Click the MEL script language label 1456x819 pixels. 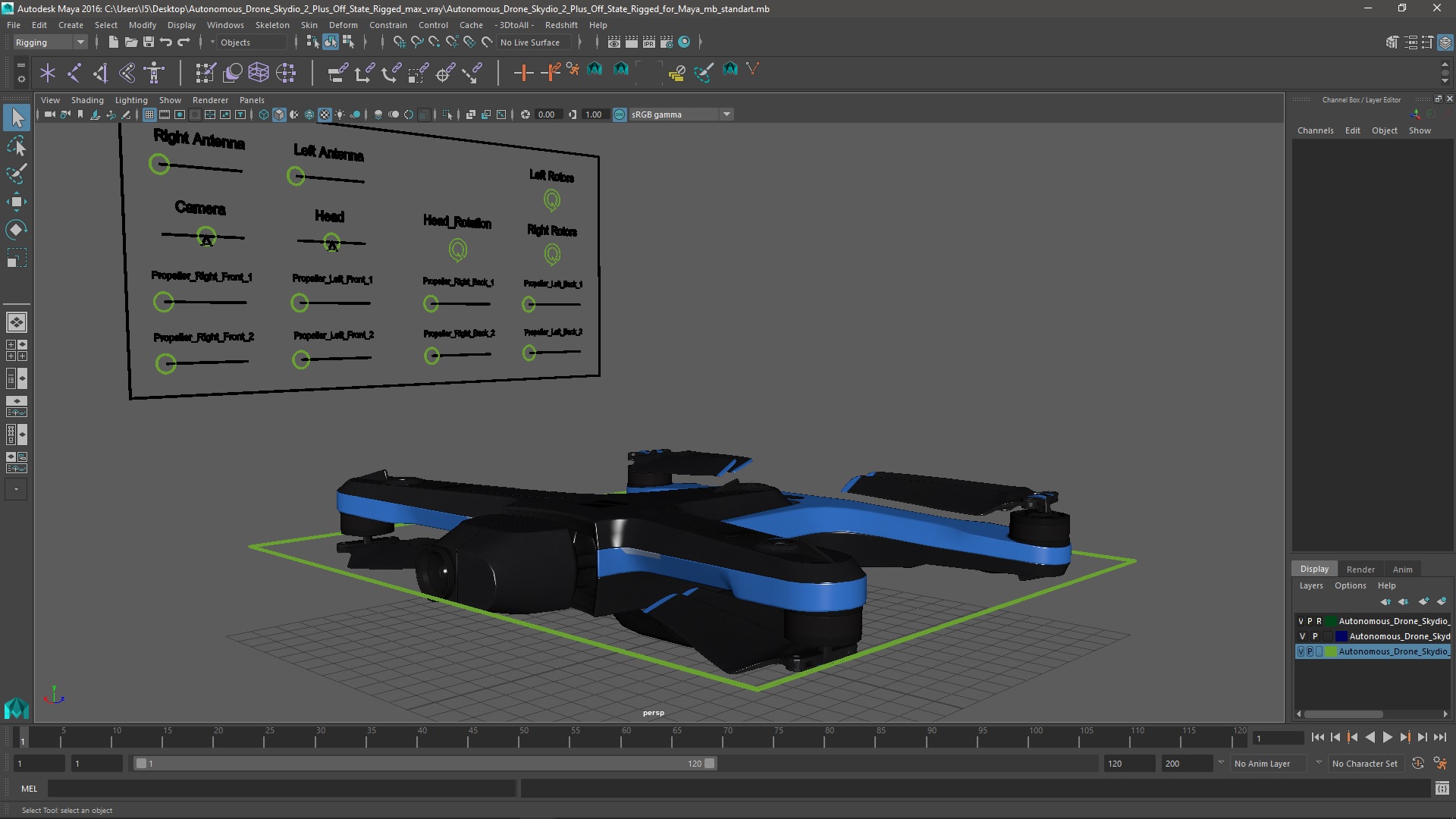[29, 789]
